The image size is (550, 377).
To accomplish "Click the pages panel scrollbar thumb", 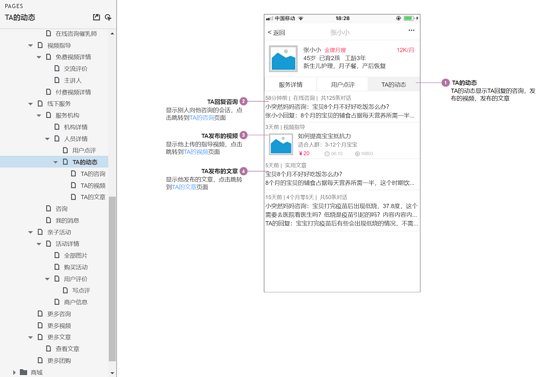I will click(112, 279).
